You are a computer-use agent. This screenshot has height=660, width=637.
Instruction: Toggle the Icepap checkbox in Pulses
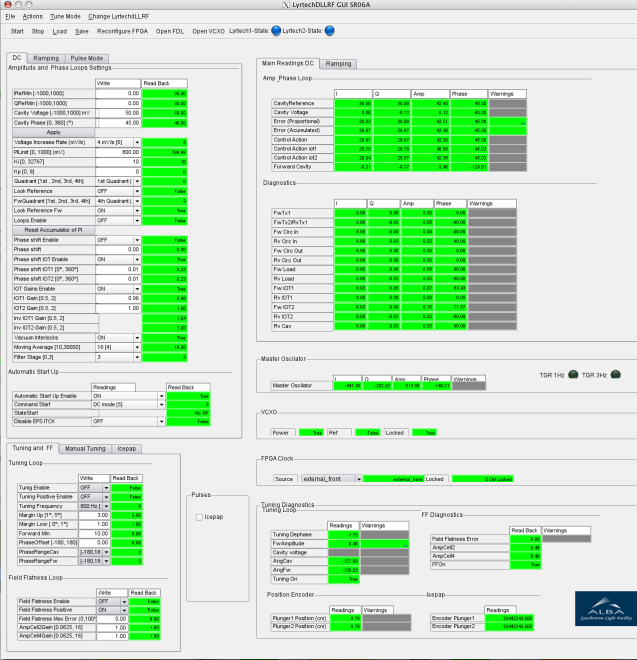[199, 517]
